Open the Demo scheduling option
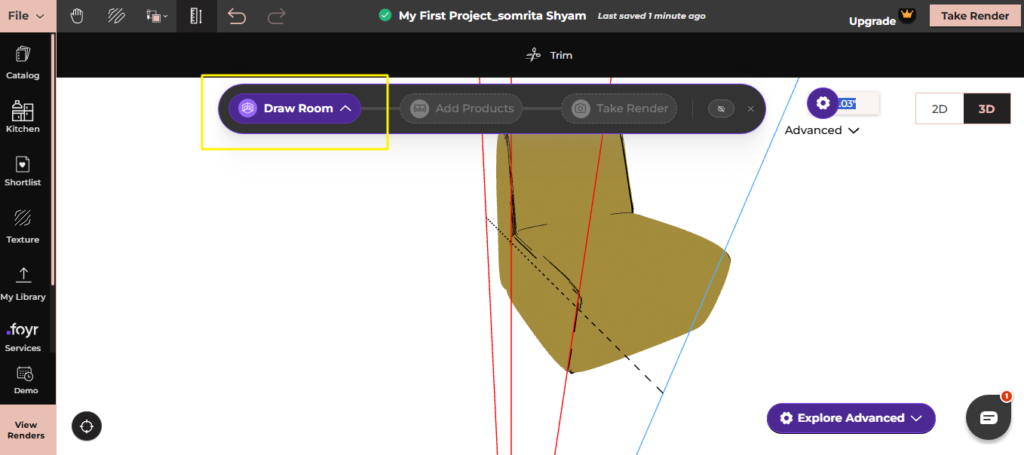 [x=25, y=381]
